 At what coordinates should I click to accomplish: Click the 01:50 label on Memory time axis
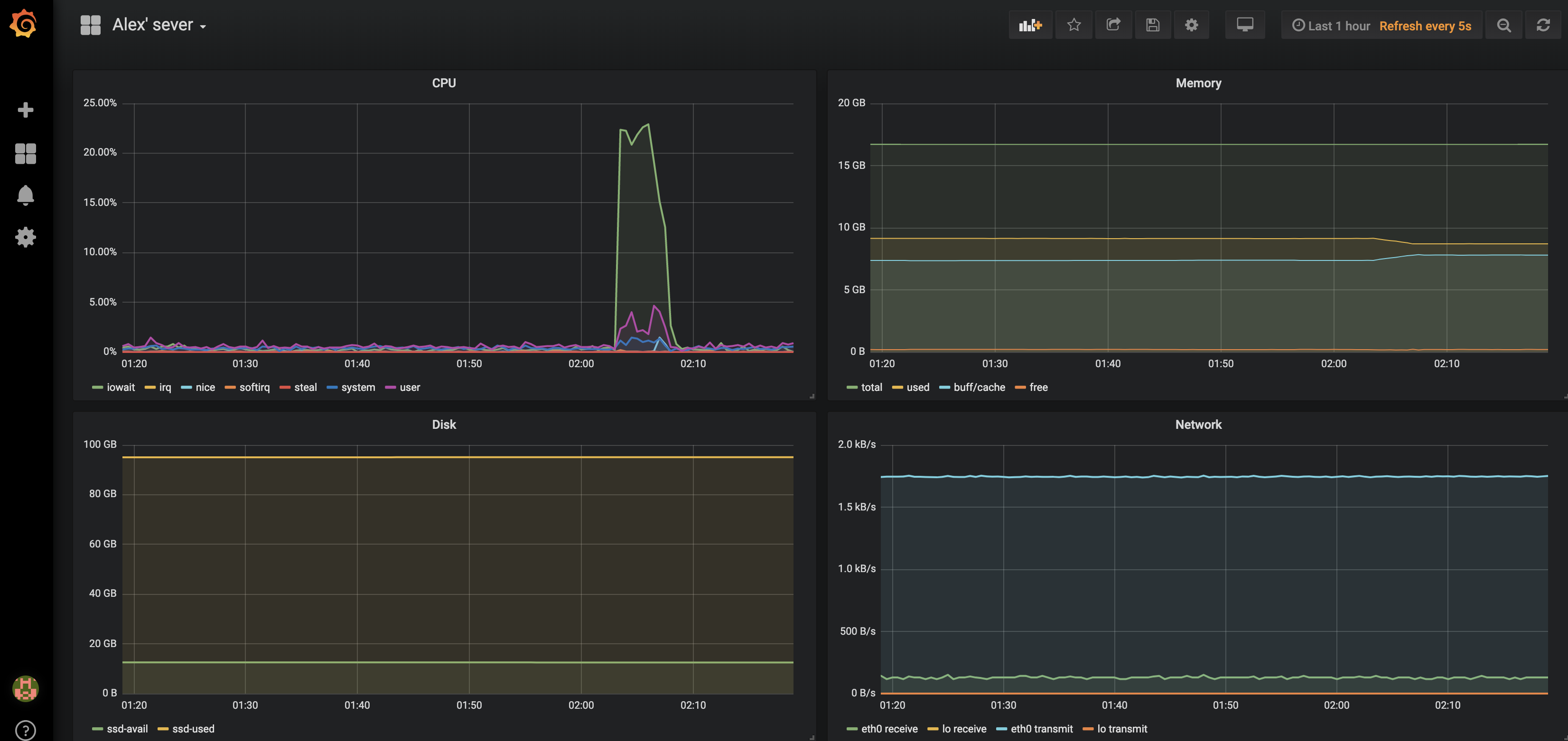click(1221, 364)
